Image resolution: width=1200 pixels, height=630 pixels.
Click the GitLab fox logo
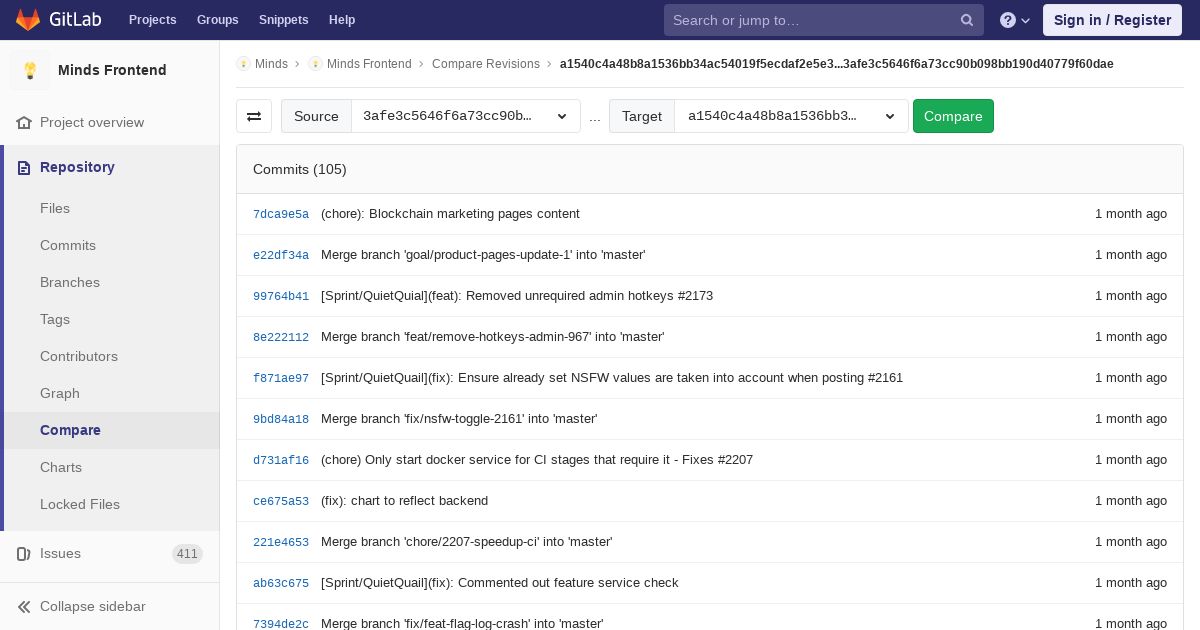[x=28, y=20]
